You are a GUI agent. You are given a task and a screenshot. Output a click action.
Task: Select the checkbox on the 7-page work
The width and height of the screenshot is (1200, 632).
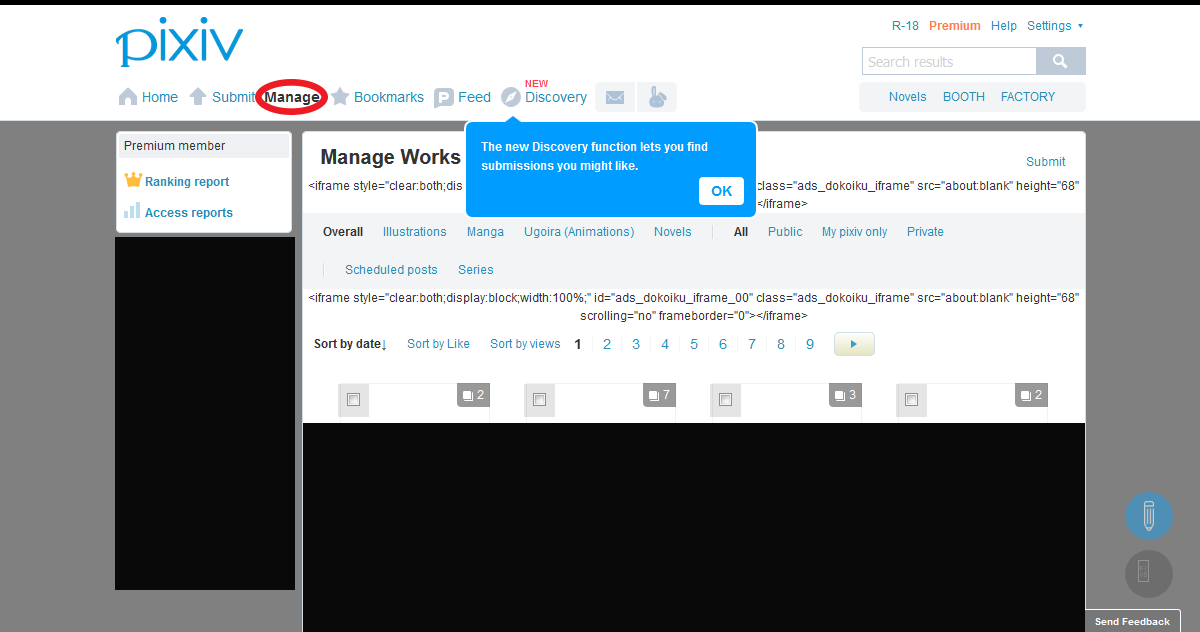[539, 399]
